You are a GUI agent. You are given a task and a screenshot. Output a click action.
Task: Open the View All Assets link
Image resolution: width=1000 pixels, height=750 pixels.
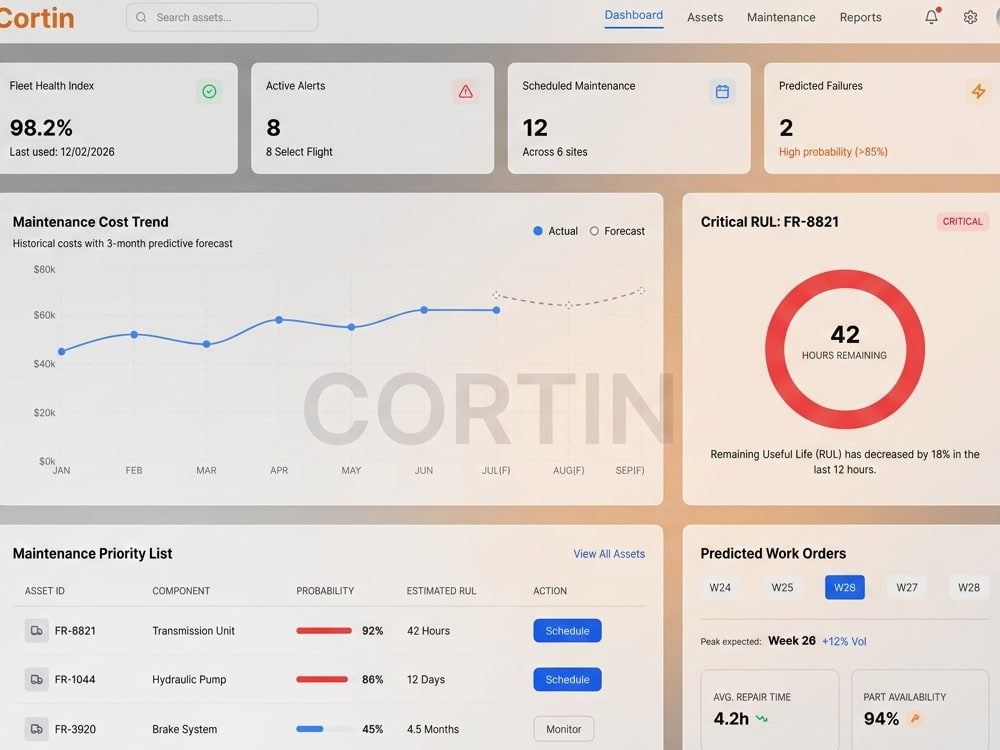tap(609, 554)
